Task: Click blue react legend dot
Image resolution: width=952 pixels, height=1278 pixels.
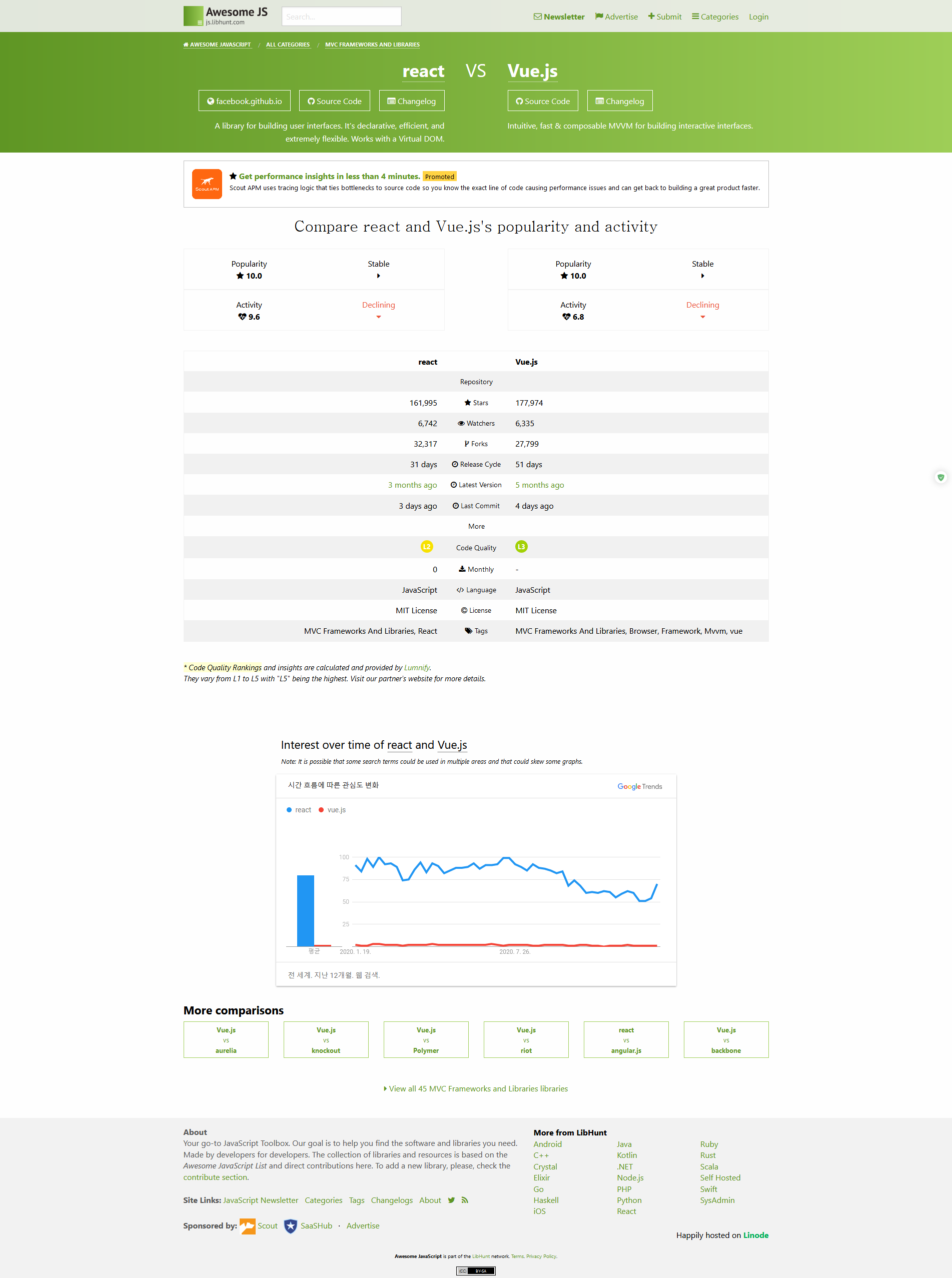Action: 289,809
